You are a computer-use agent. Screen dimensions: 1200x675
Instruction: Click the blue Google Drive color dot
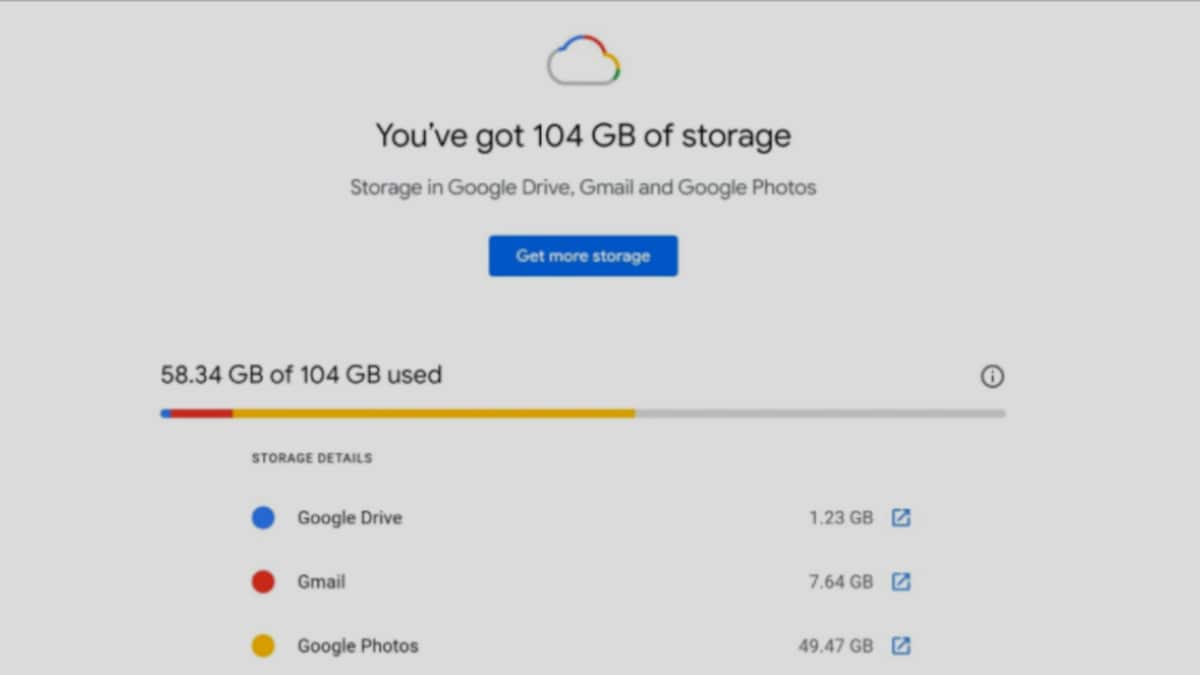(x=263, y=518)
